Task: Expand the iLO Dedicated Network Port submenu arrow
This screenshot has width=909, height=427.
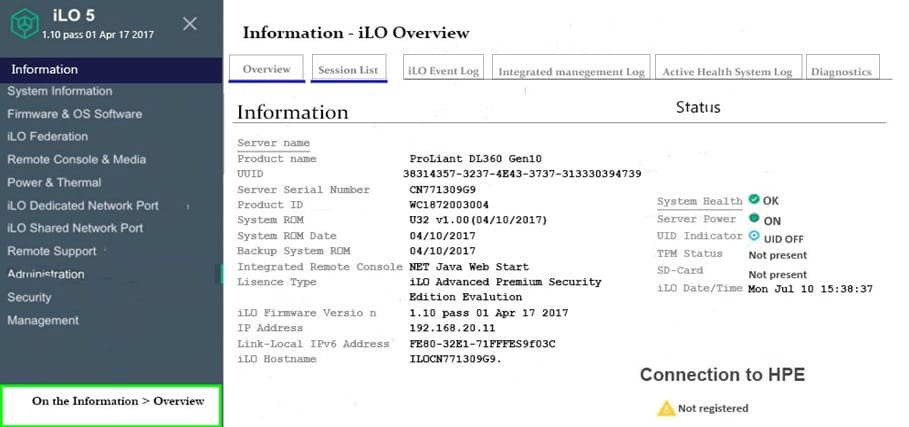Action: point(187,206)
